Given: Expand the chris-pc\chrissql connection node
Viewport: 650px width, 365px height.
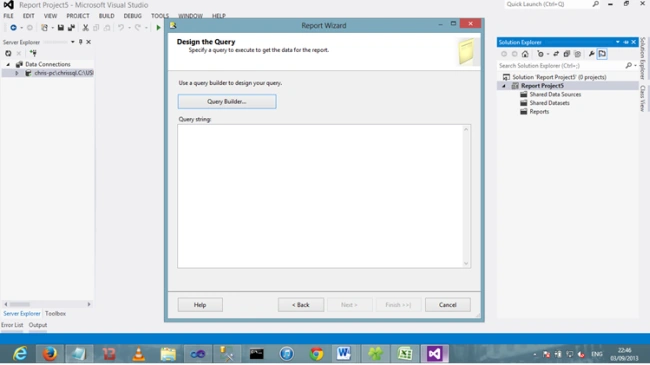Looking at the screenshot, I should pyautogui.click(x=17, y=73).
